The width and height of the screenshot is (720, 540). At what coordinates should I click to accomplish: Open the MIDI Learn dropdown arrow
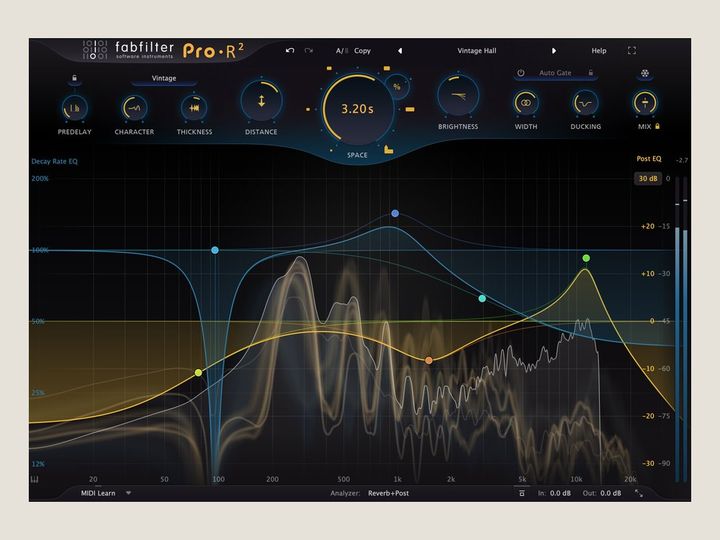(x=129, y=493)
